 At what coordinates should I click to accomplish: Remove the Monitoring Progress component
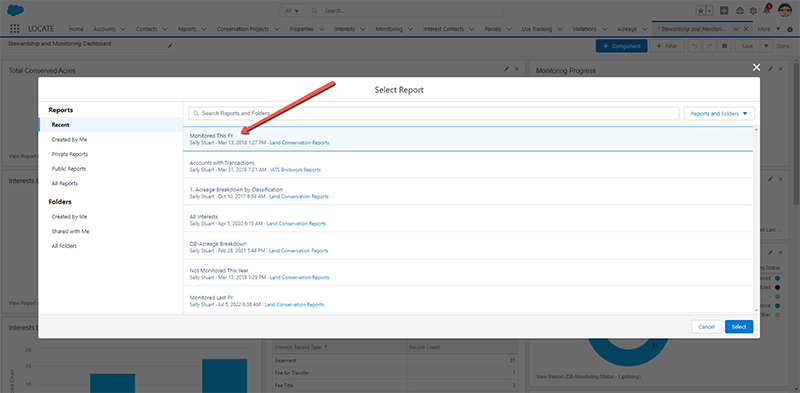(x=780, y=68)
